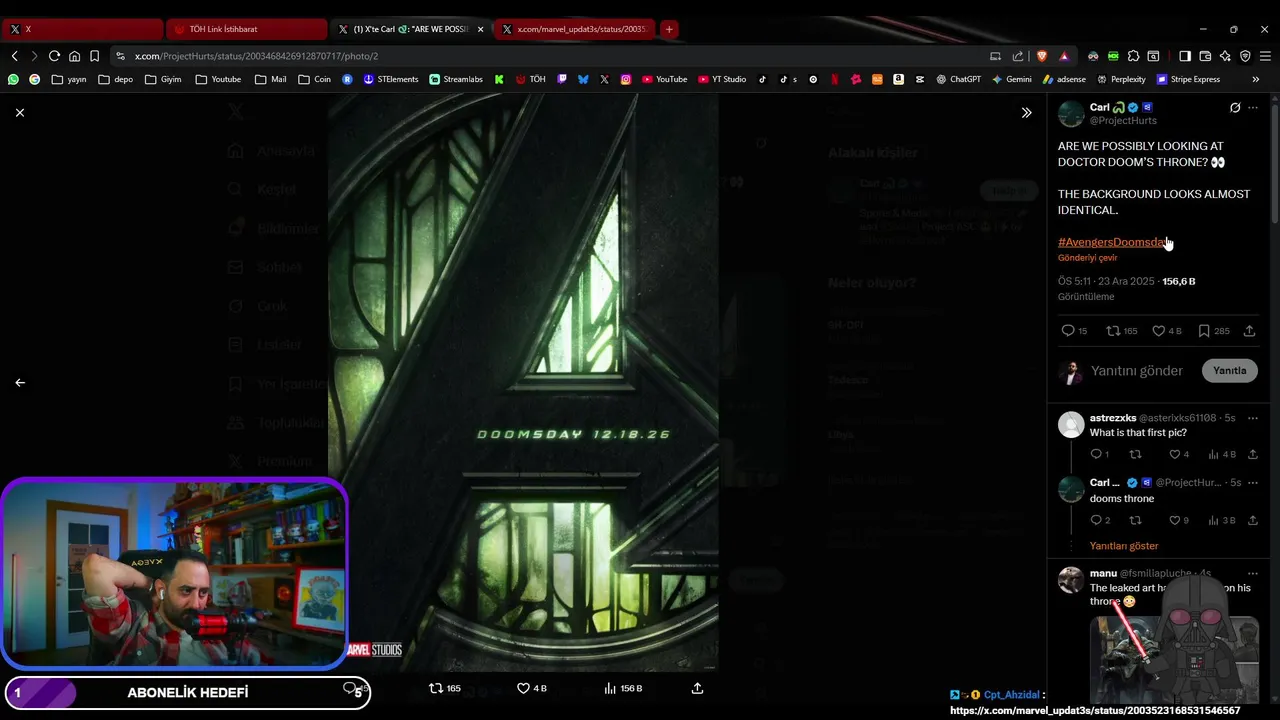This screenshot has height=720, width=1280.
Task: Open a new browser tab
Action: click(669, 29)
